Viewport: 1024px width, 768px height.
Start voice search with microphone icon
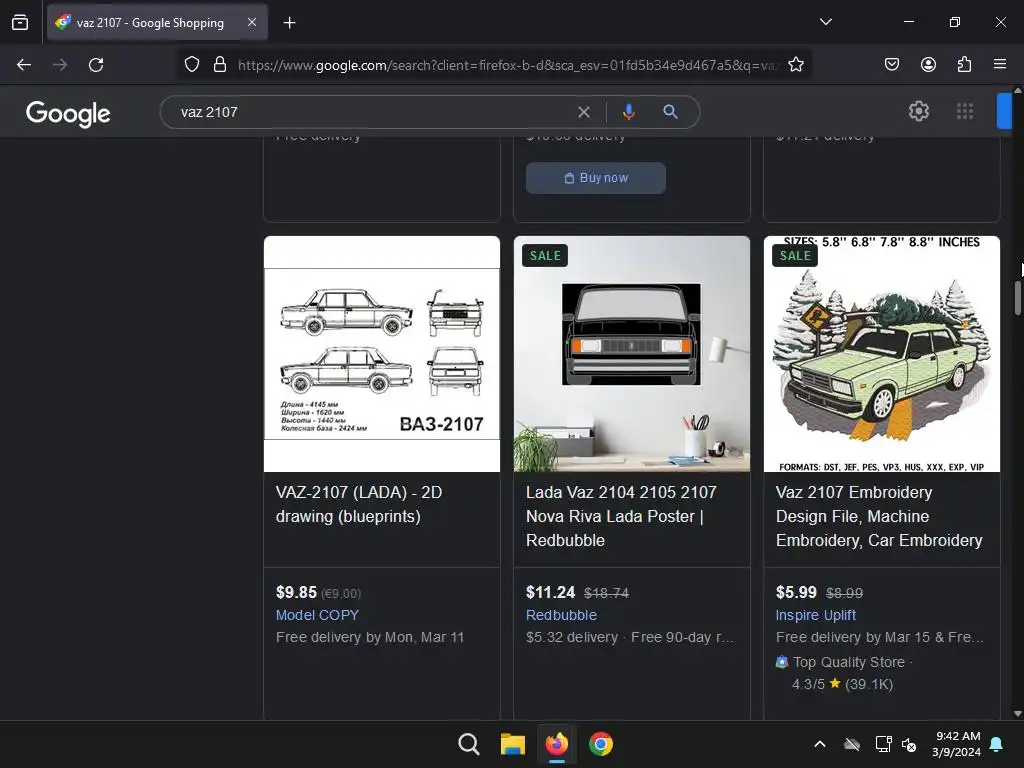pos(628,112)
